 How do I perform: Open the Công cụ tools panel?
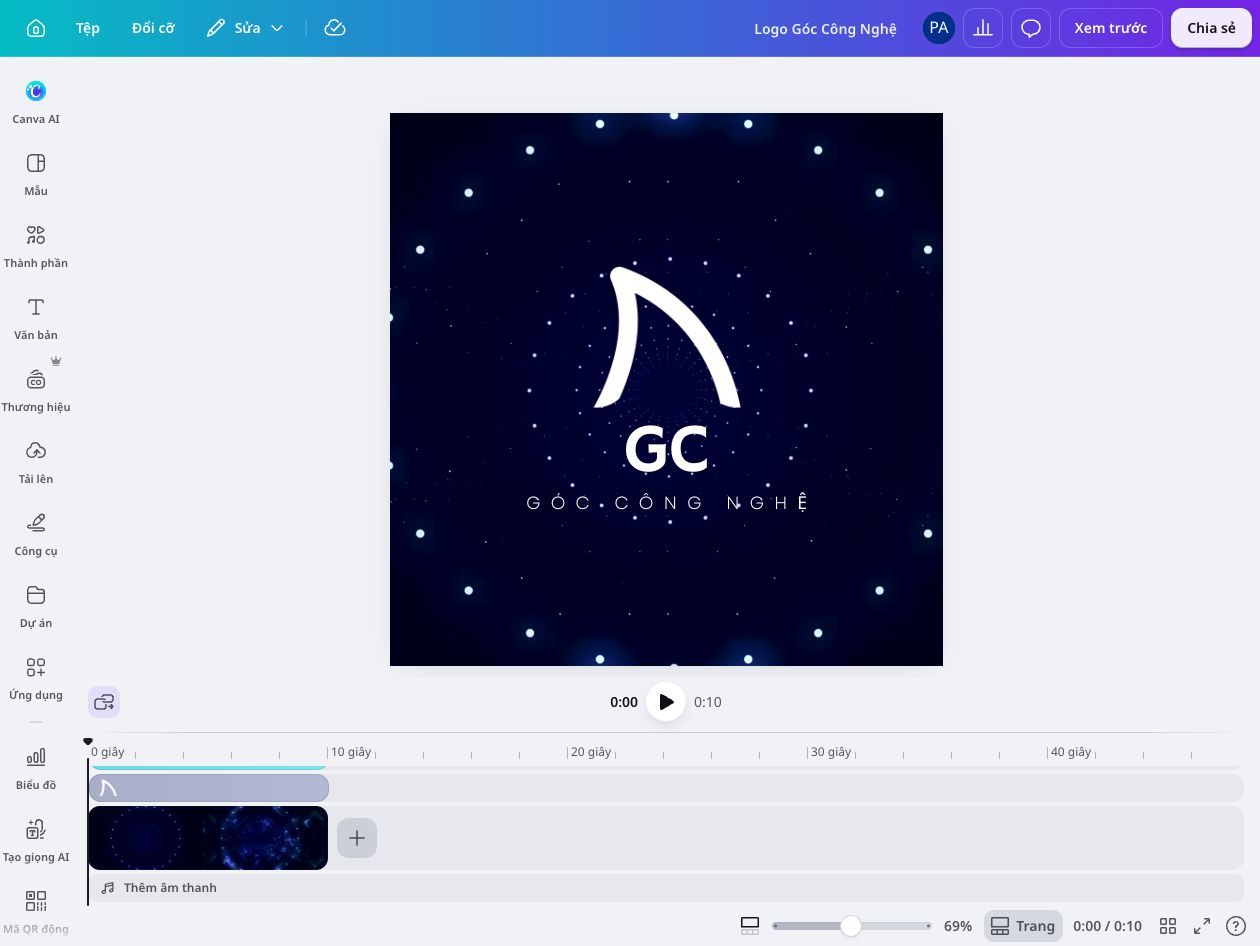coord(36,534)
